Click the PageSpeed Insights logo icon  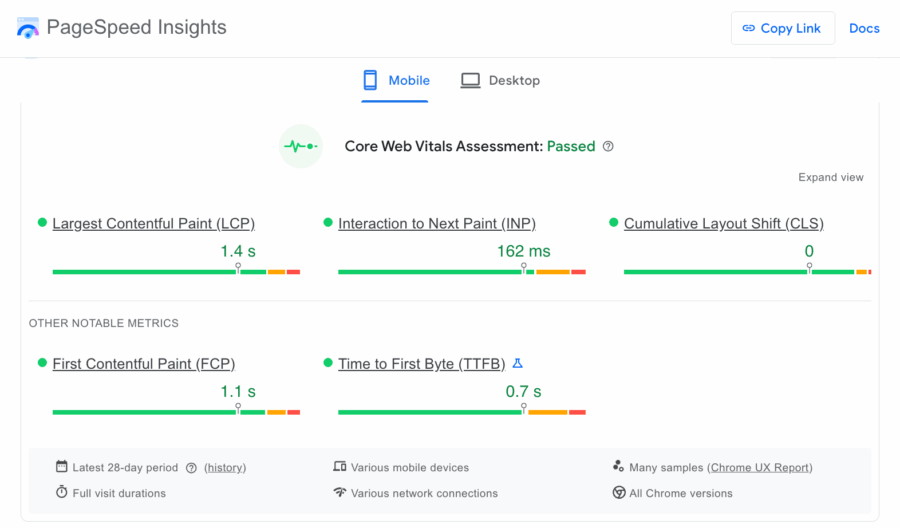point(28,28)
